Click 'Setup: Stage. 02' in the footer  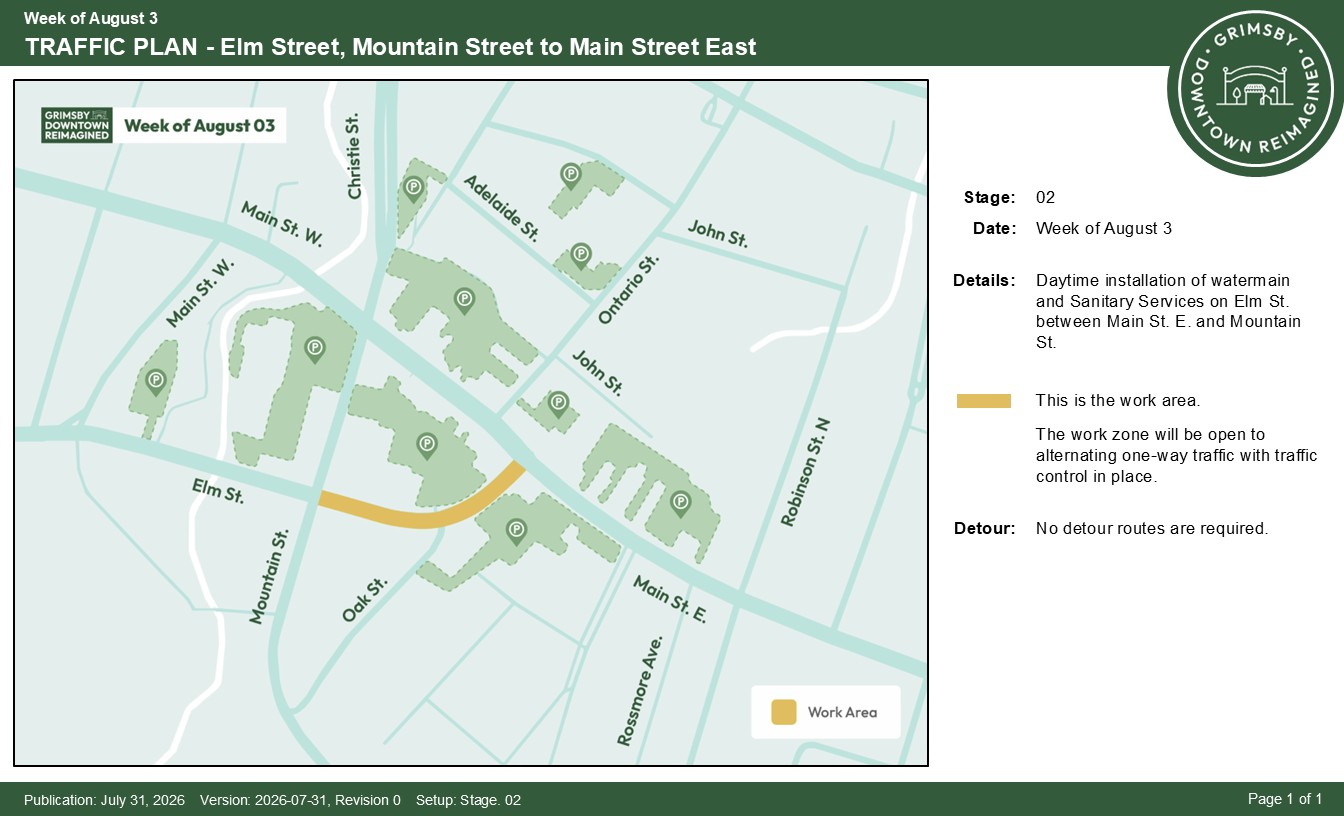468,800
